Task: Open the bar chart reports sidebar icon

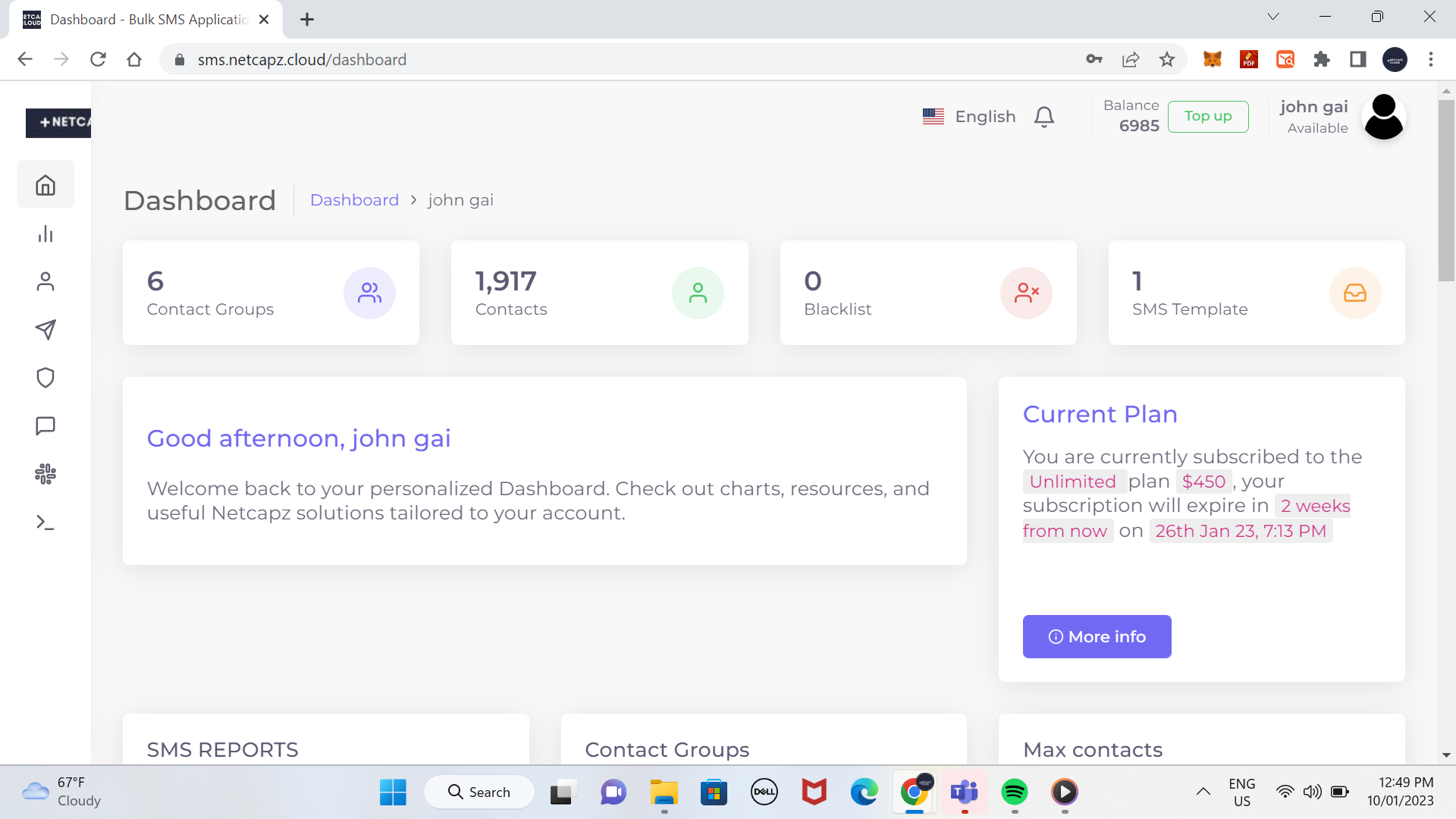Action: tap(45, 234)
